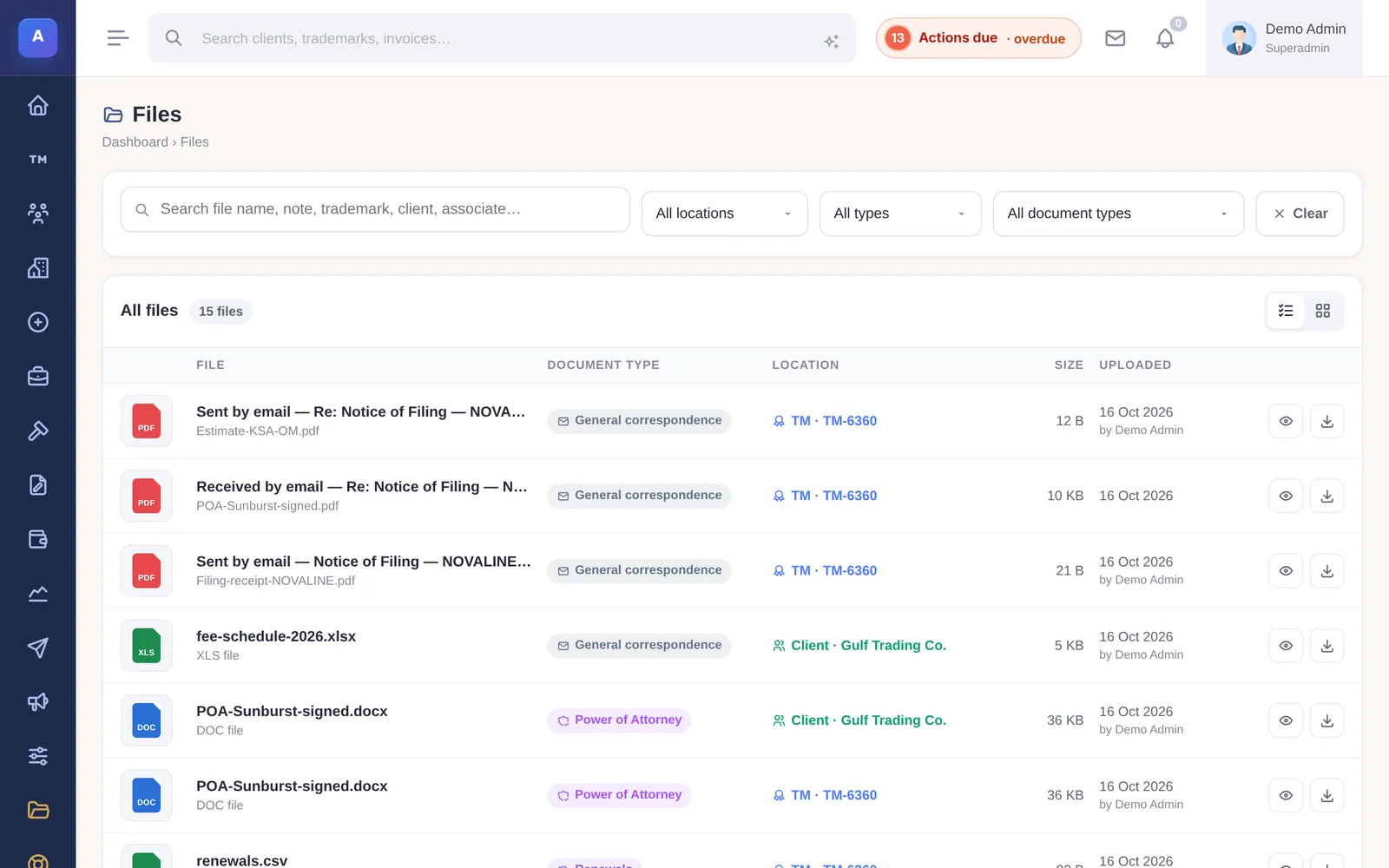The width and height of the screenshot is (1389, 868).
Task: Open the folder Files sidebar icon
Action: (x=37, y=811)
